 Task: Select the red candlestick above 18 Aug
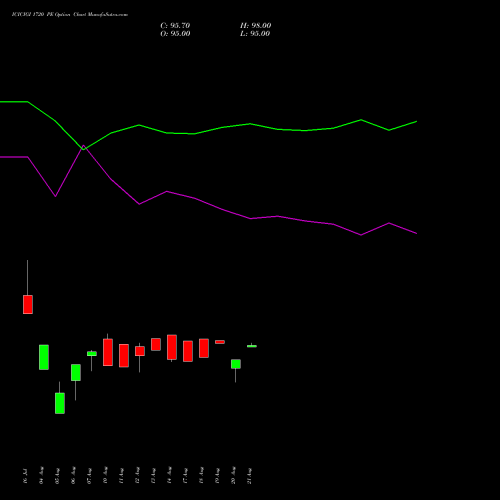pos(204,348)
